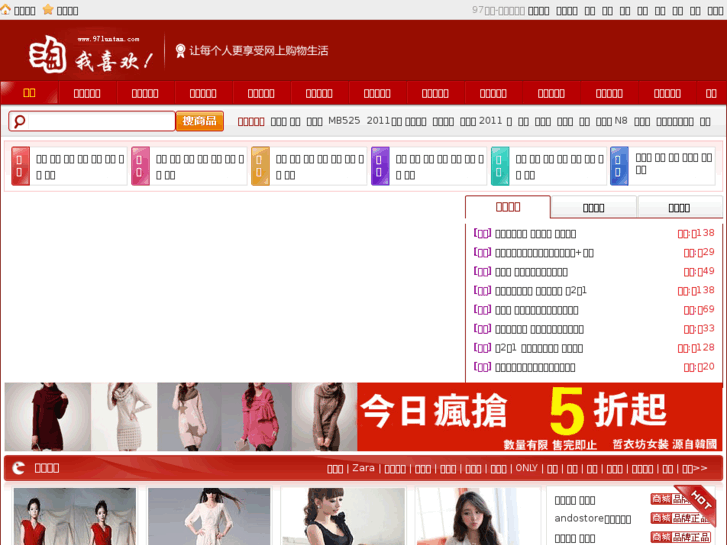Open the listing priced 33
This screenshot has width=727, height=545.
[x=539, y=329]
